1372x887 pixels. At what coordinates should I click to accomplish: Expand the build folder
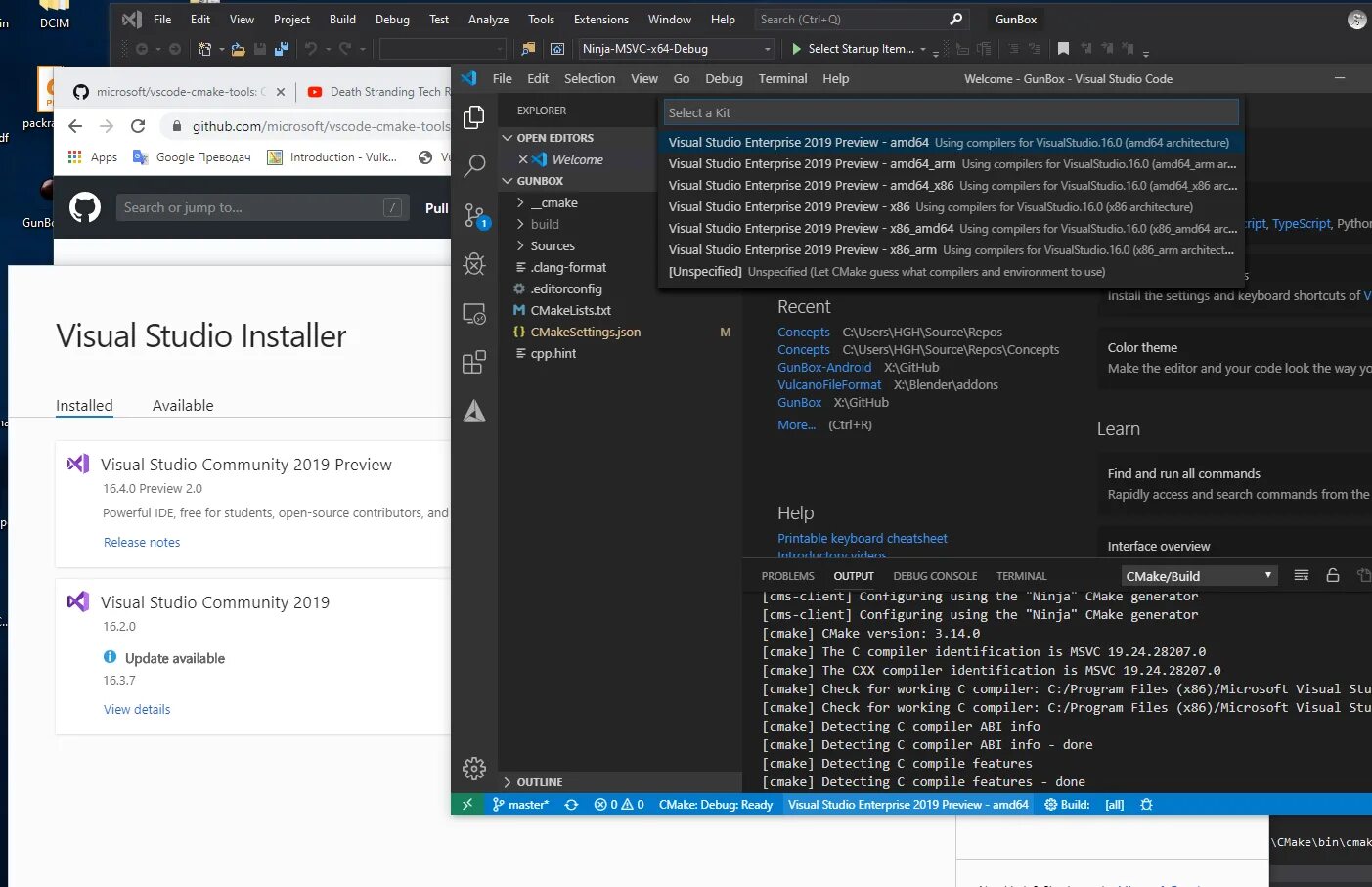point(539,225)
